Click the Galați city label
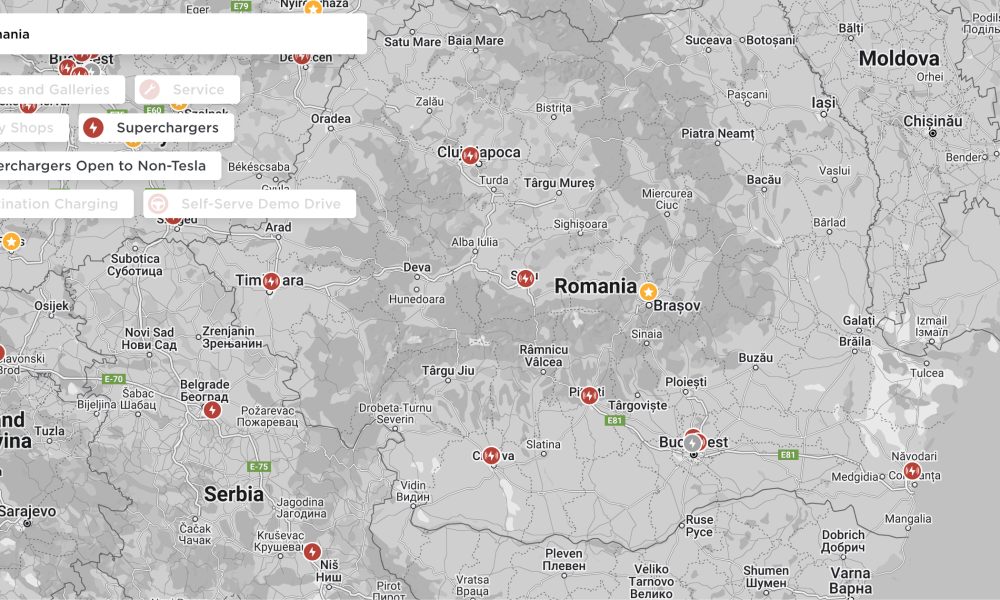The width and height of the screenshot is (1000, 600). click(859, 321)
